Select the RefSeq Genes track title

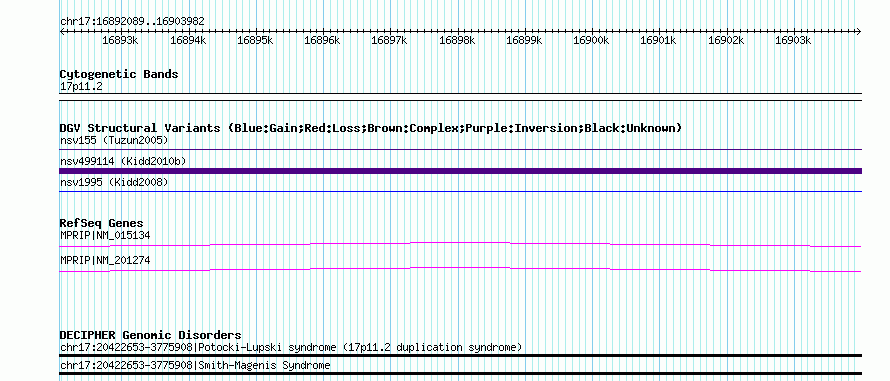(x=102, y=223)
